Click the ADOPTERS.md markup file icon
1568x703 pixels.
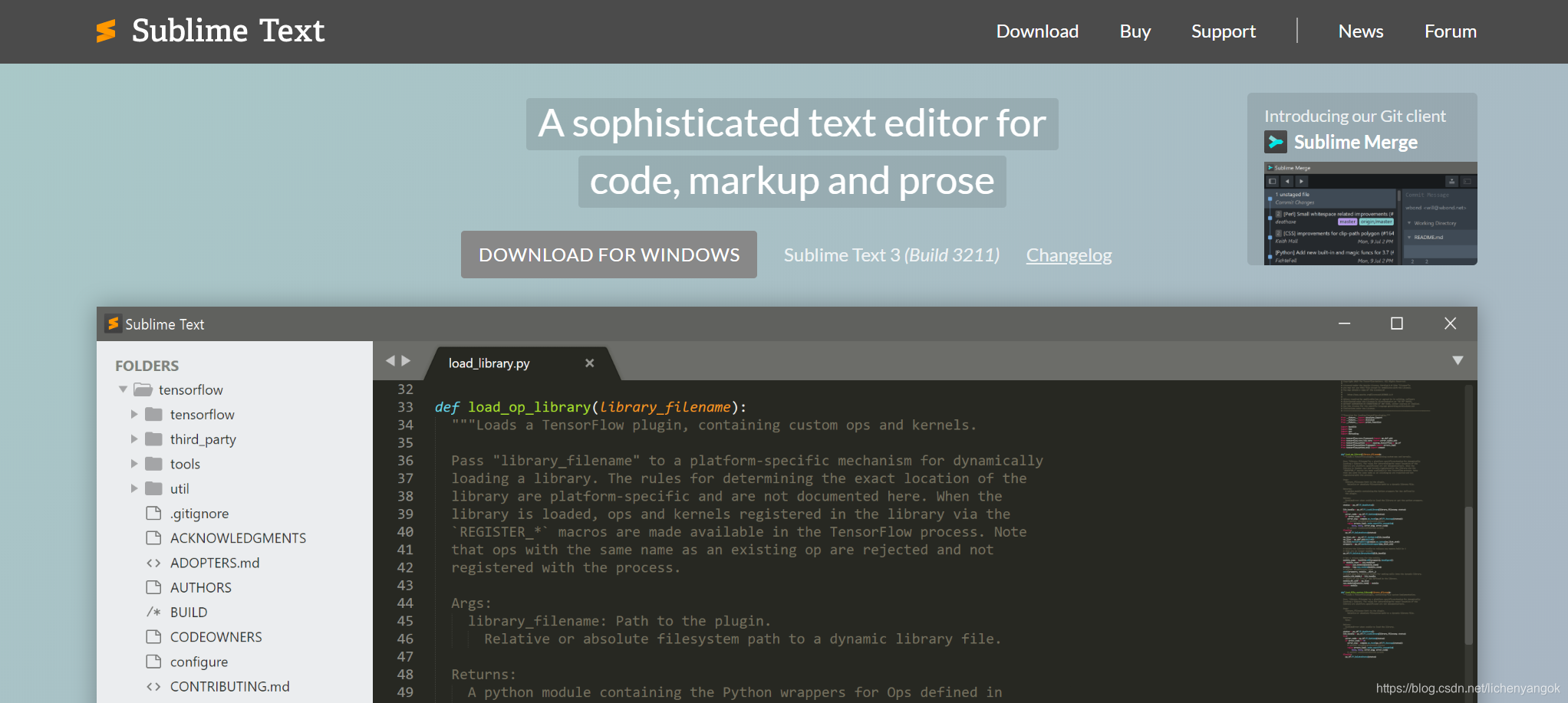coord(153,563)
